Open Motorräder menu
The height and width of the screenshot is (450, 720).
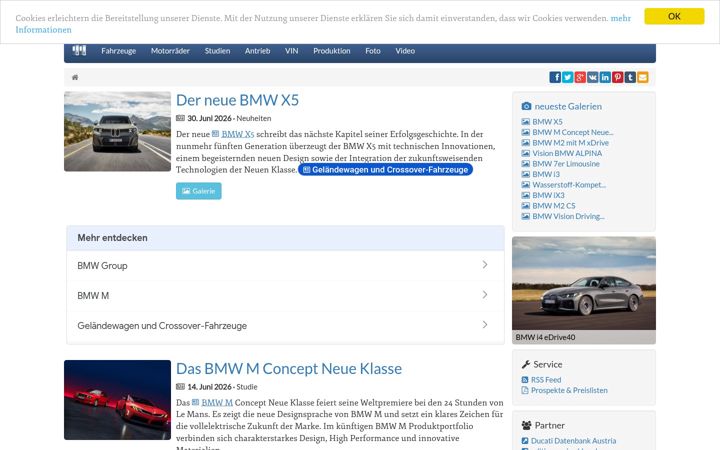click(x=170, y=51)
